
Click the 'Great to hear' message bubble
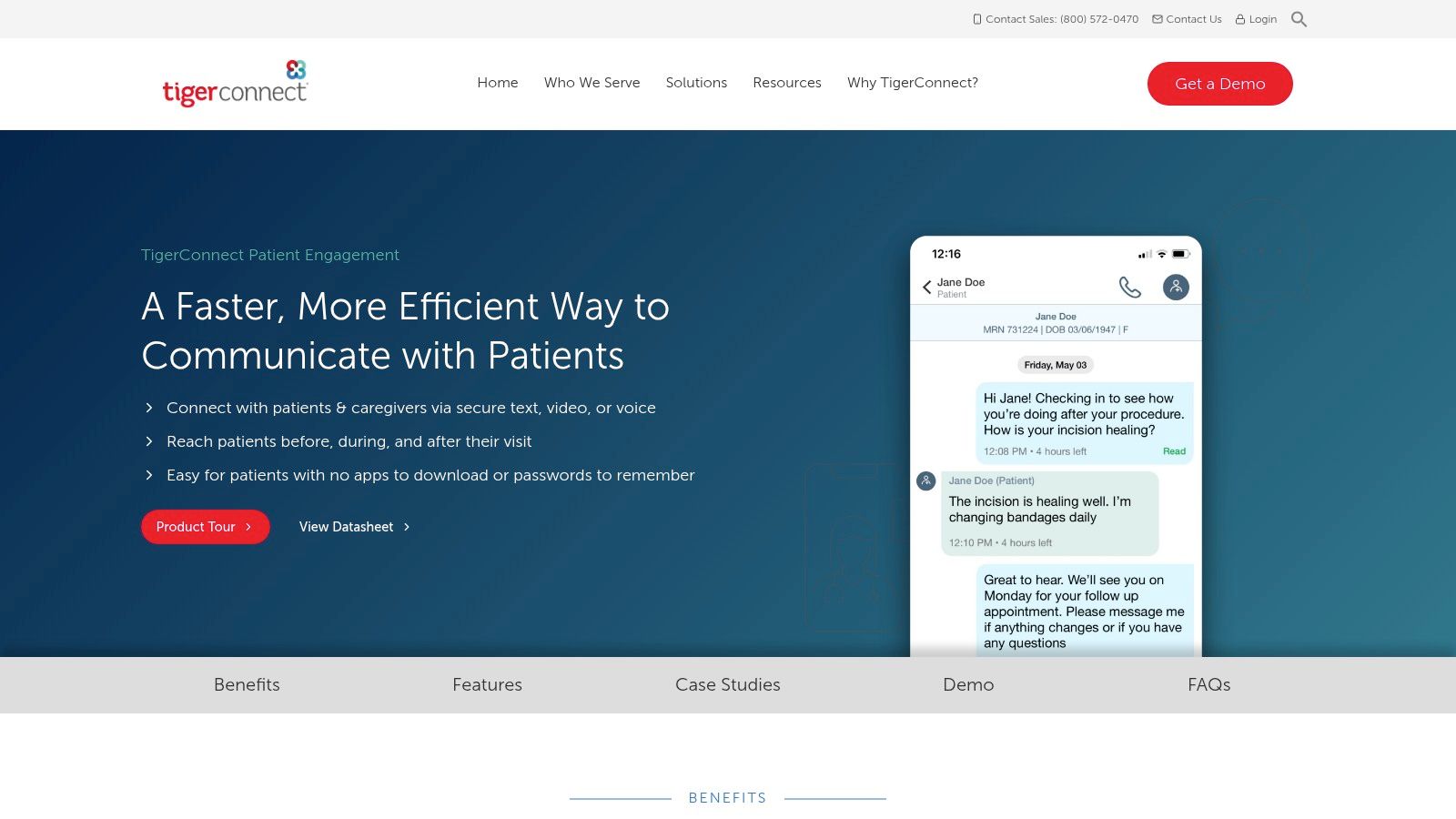(x=1084, y=611)
